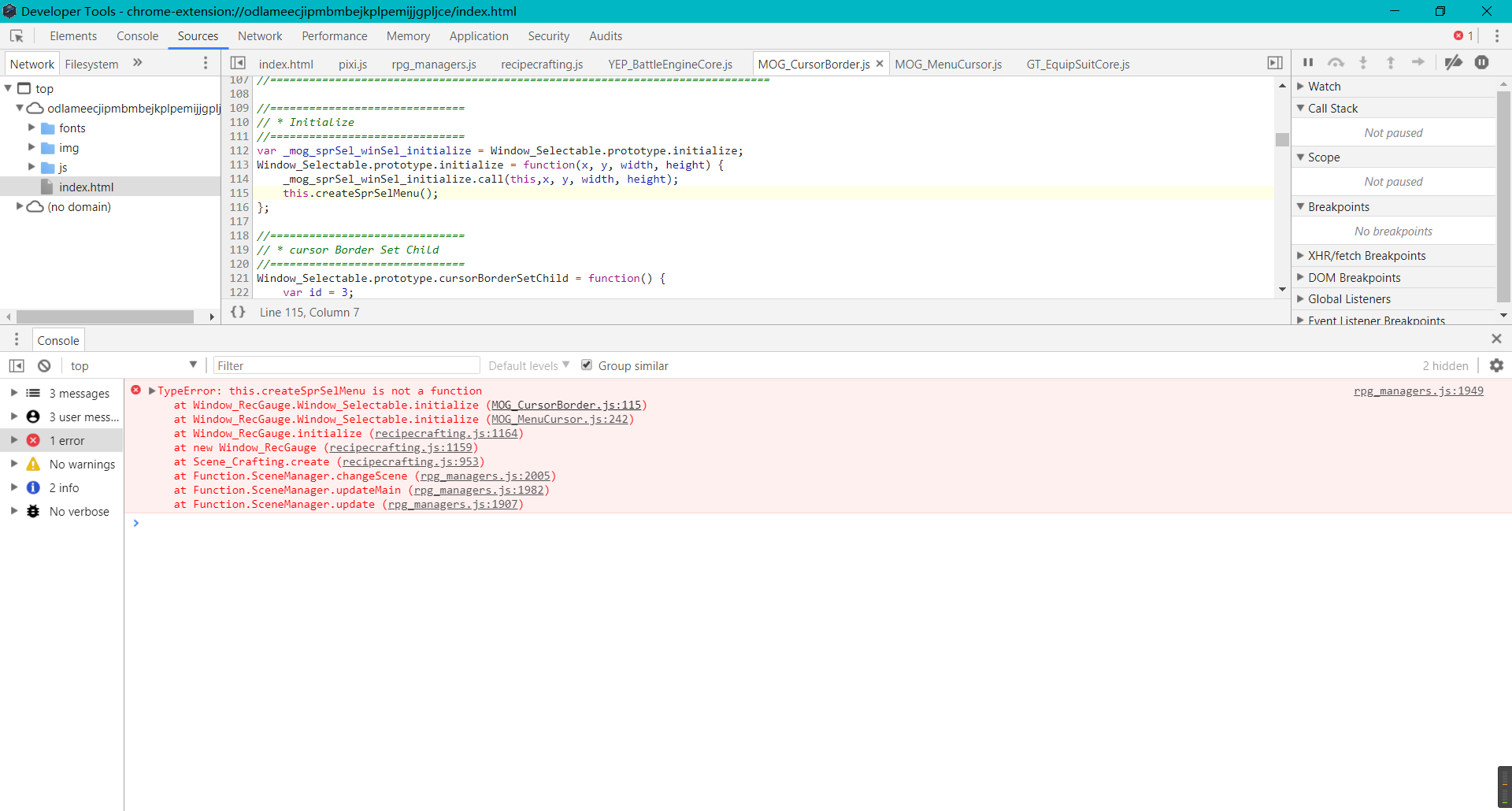
Task: Click into the console Filter field
Action: pyautogui.click(x=346, y=366)
